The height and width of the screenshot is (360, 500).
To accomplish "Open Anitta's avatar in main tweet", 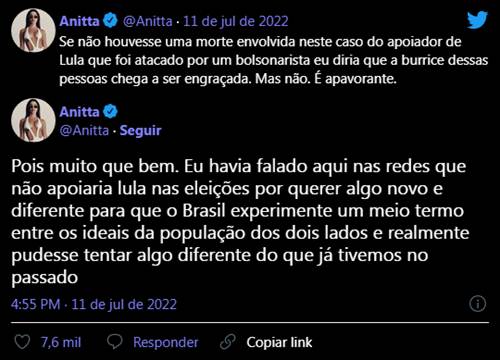I will tap(33, 120).
